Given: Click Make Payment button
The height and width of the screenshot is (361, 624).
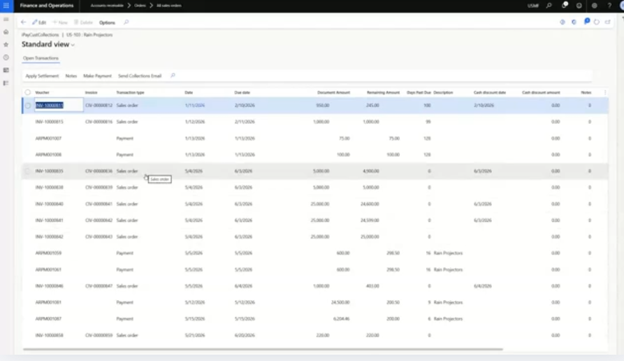Looking at the screenshot, I should pos(97,76).
